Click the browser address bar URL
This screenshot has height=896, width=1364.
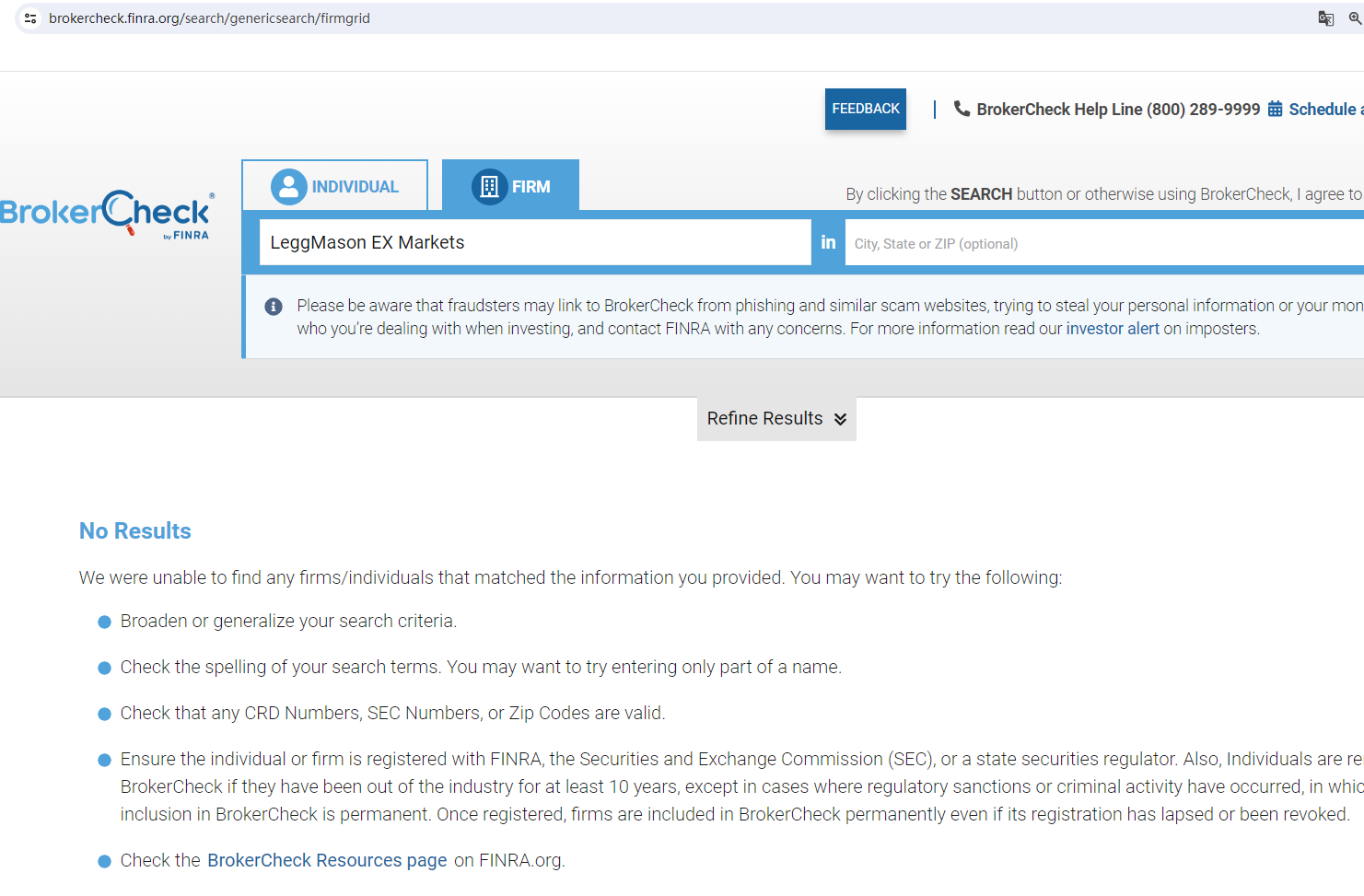point(209,18)
